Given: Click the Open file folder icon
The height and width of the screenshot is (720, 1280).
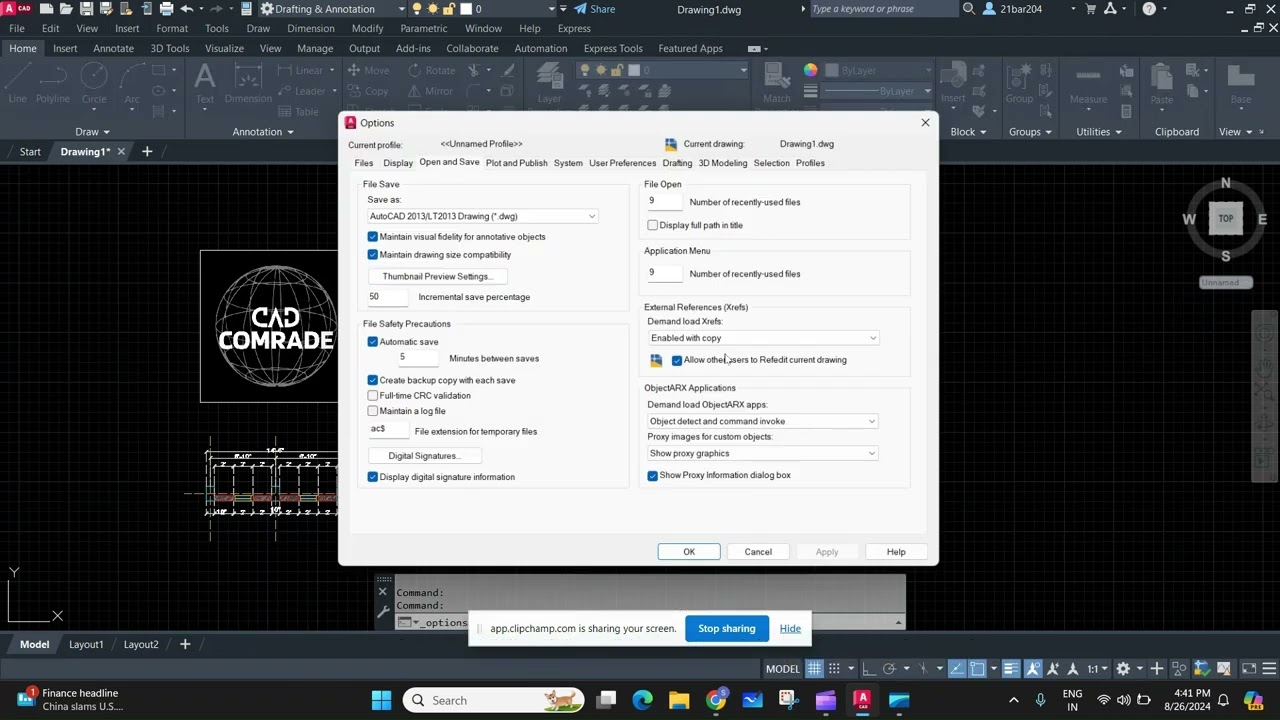Looking at the screenshot, I should 66,9.
